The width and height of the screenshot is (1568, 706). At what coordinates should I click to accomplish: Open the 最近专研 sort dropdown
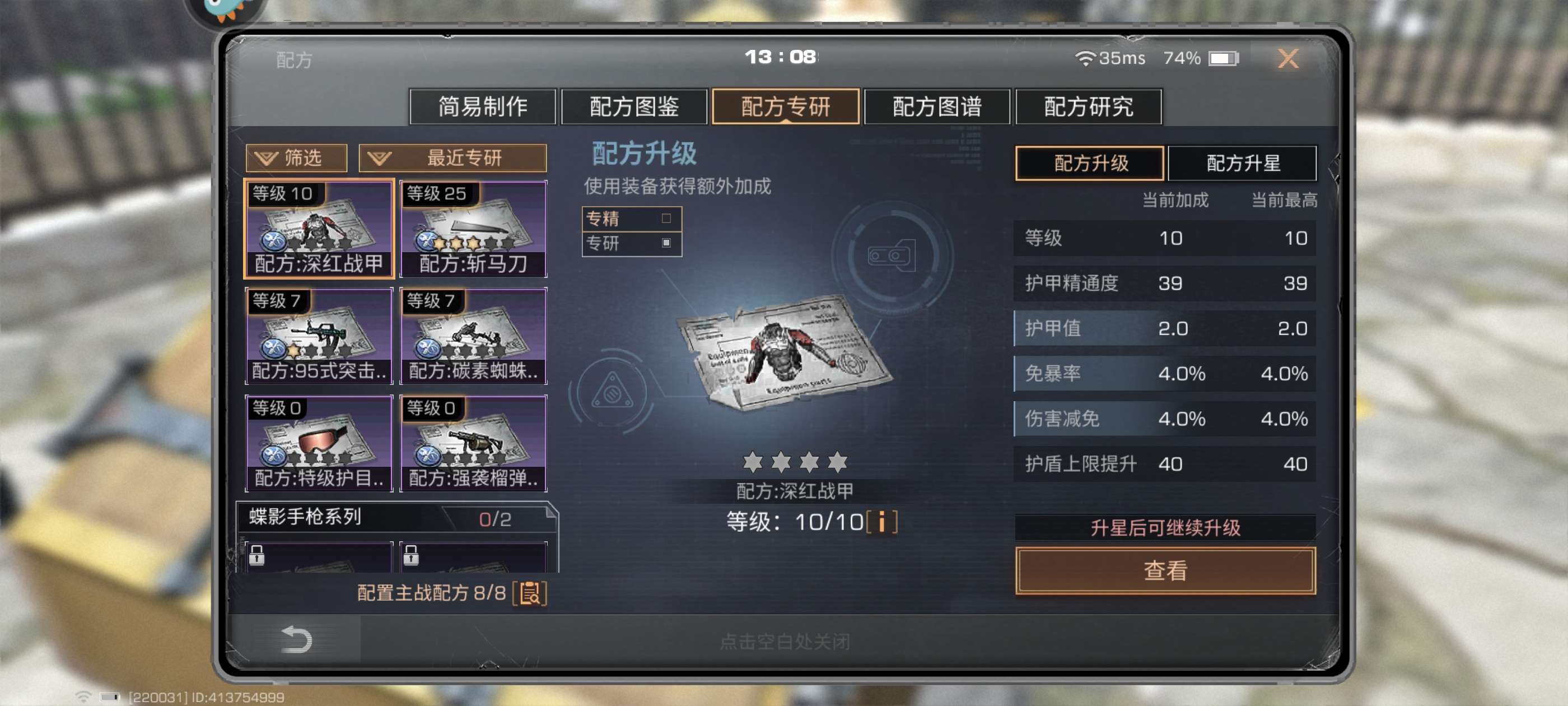[452, 158]
